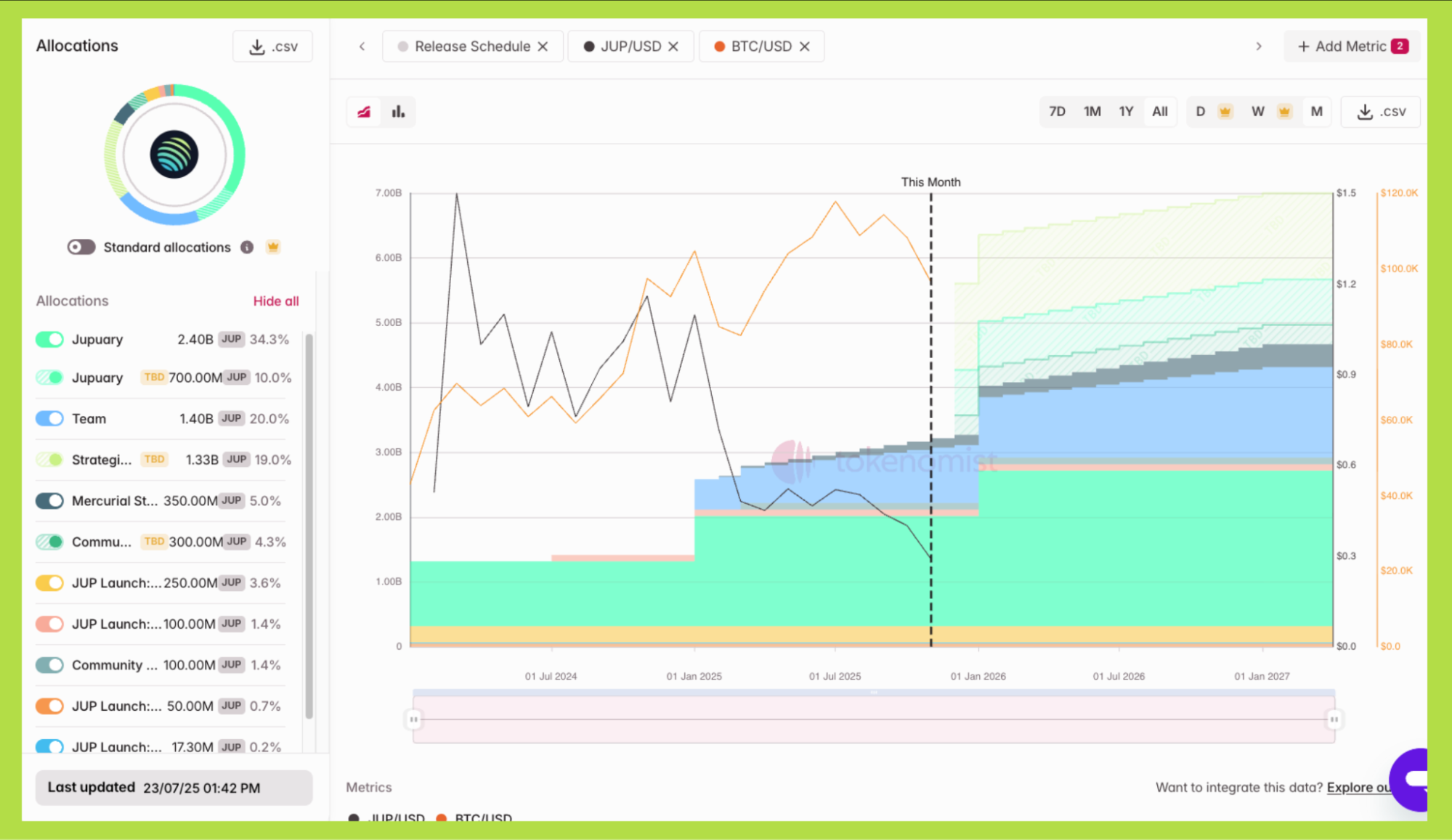The image size is (1452, 840).
Task: Toggle Standard allocations switch
Action: (81, 248)
